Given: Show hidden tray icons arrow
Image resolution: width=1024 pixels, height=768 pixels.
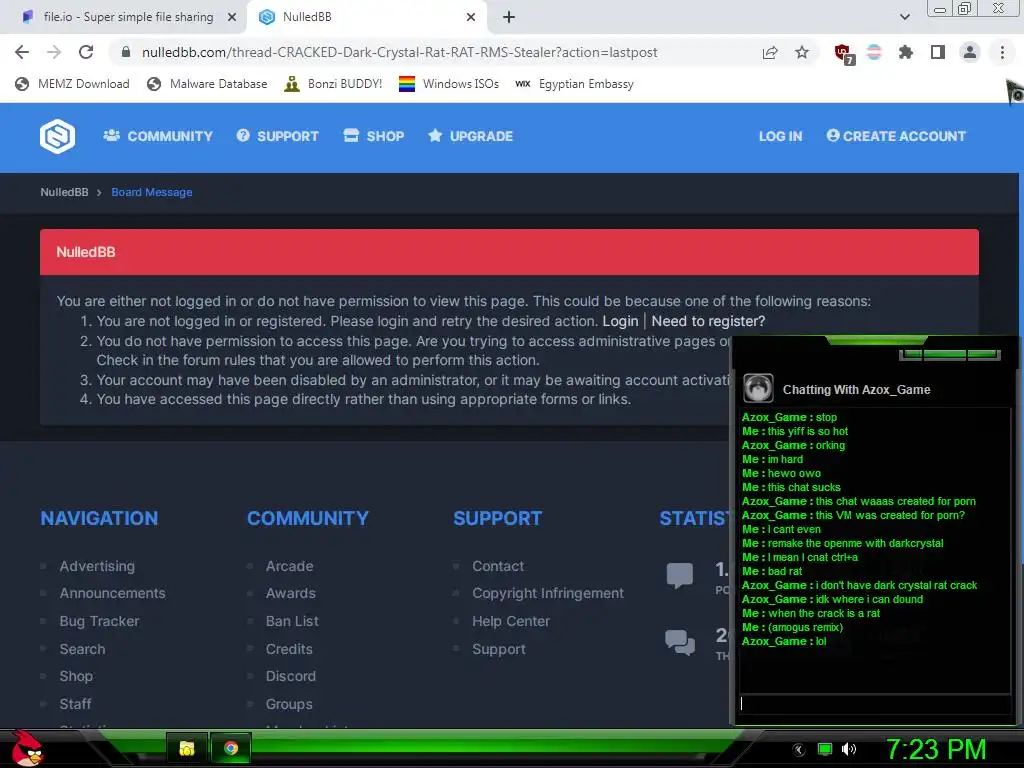Looking at the screenshot, I should point(799,750).
